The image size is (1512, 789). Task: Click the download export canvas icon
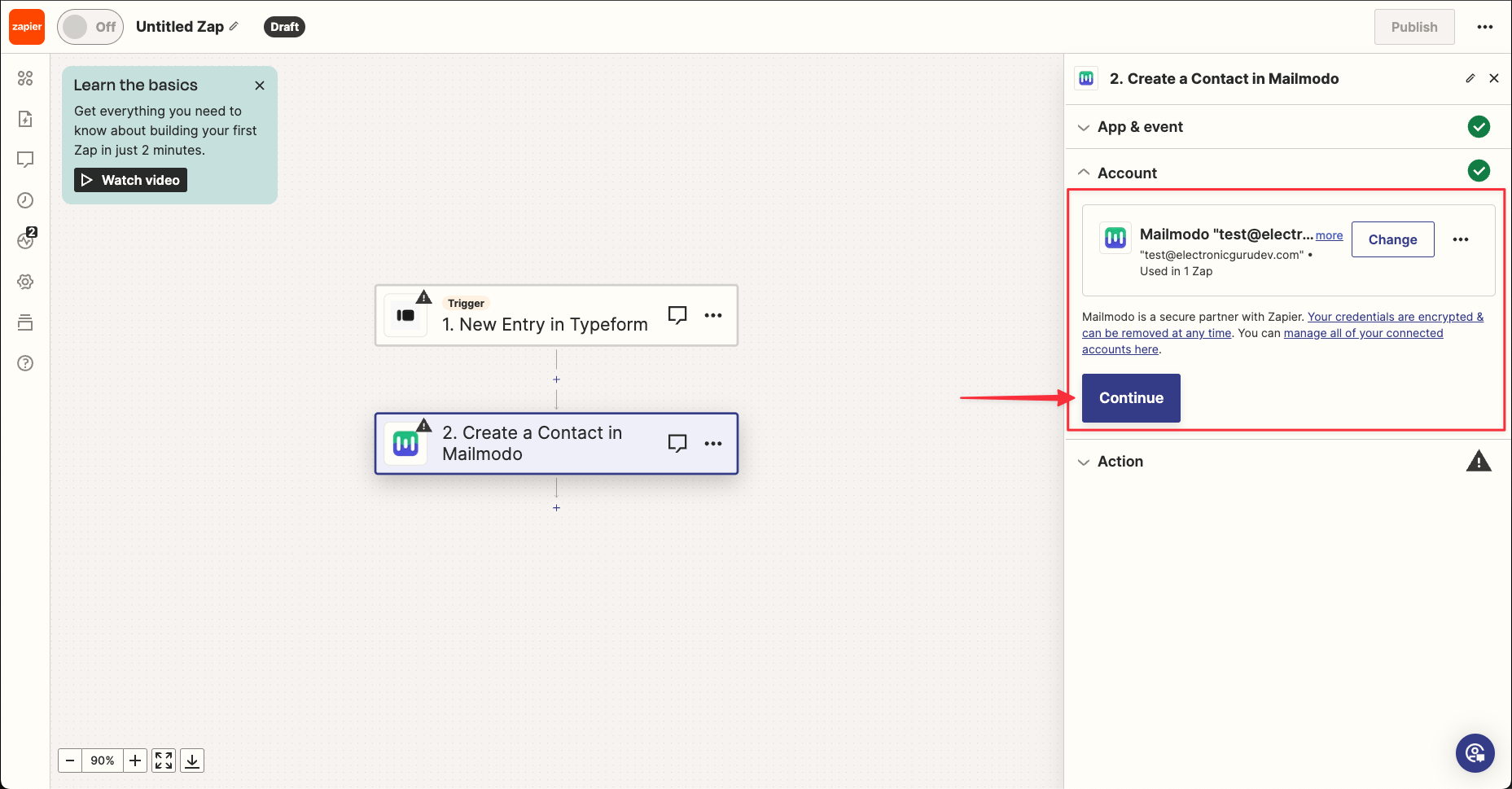pyautogui.click(x=192, y=761)
